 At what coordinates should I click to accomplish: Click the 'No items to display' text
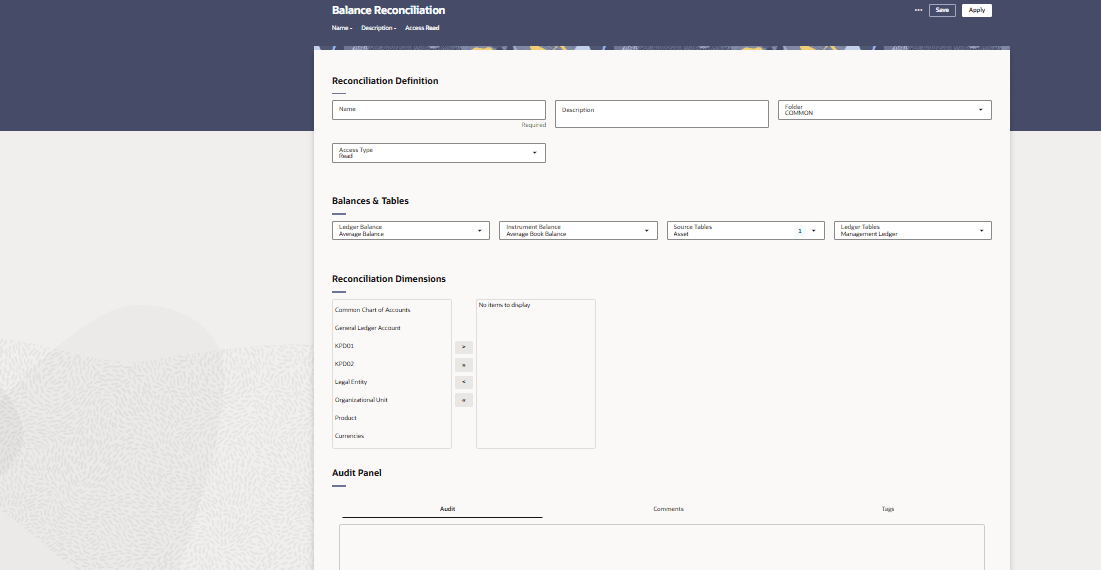(x=504, y=305)
